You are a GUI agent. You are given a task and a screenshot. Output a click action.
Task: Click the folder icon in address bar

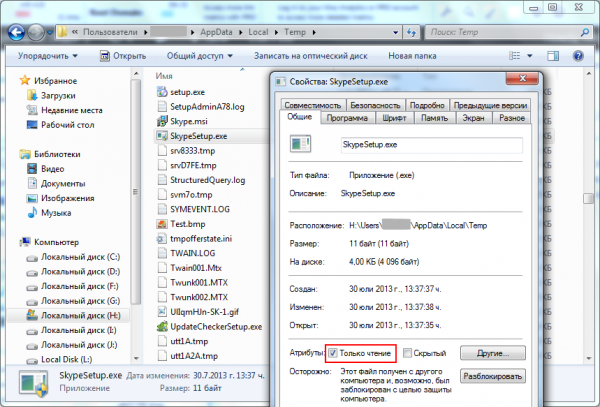point(62,32)
